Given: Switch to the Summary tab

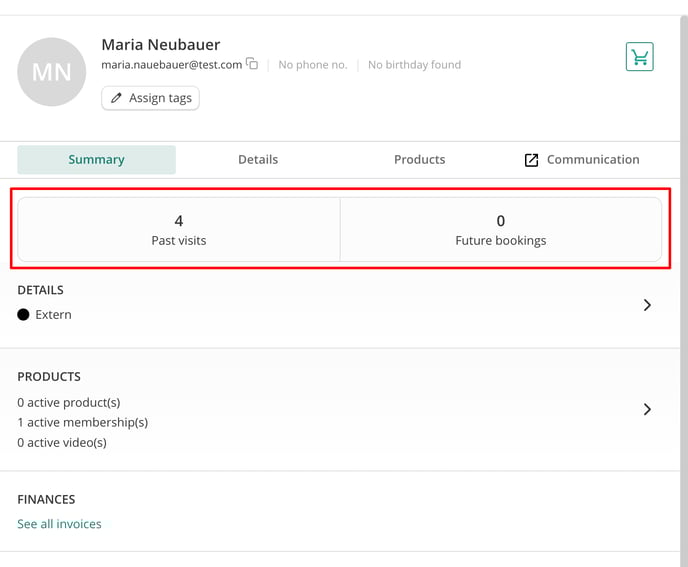Looking at the screenshot, I should click(97, 160).
